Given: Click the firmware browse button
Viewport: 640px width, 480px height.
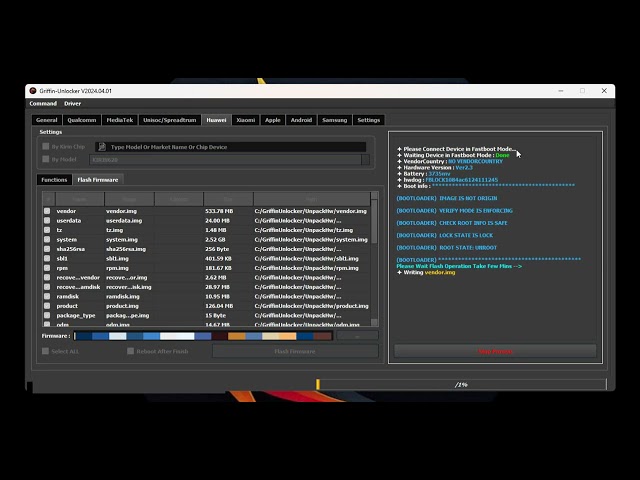Looking at the screenshot, I should coord(358,336).
